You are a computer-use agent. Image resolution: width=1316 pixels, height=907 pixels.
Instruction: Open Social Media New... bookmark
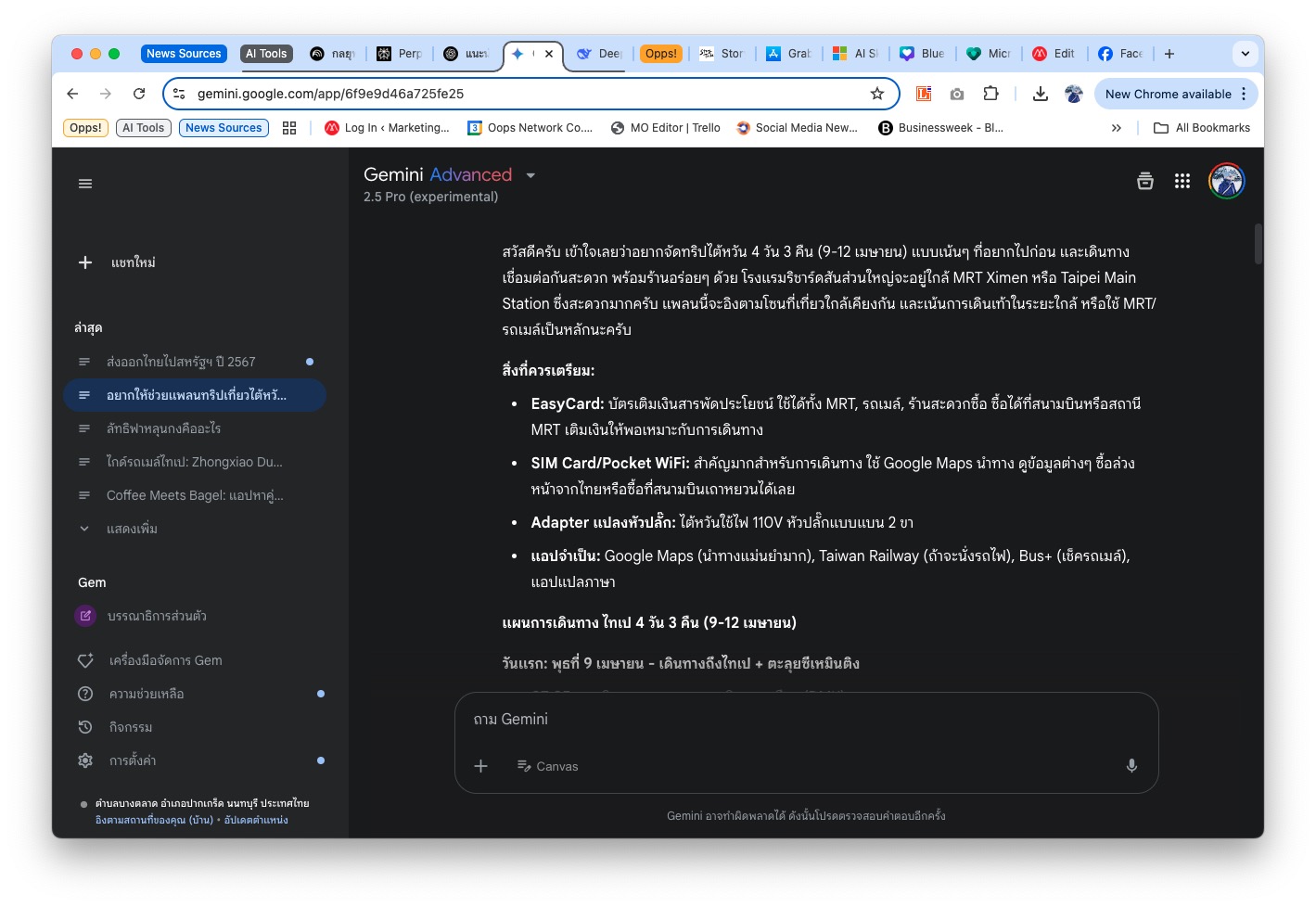pos(797,128)
